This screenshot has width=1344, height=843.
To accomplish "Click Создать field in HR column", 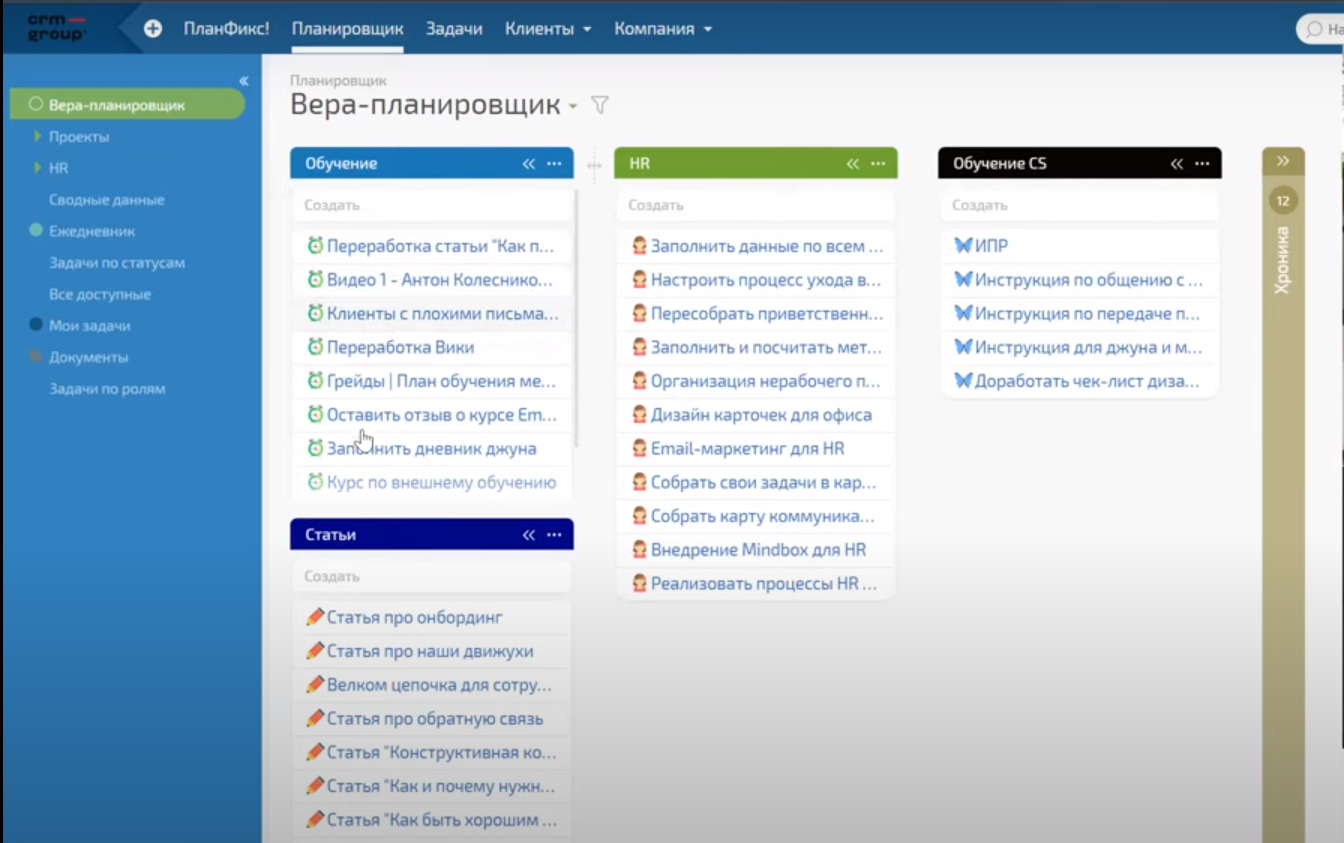I will 756,205.
